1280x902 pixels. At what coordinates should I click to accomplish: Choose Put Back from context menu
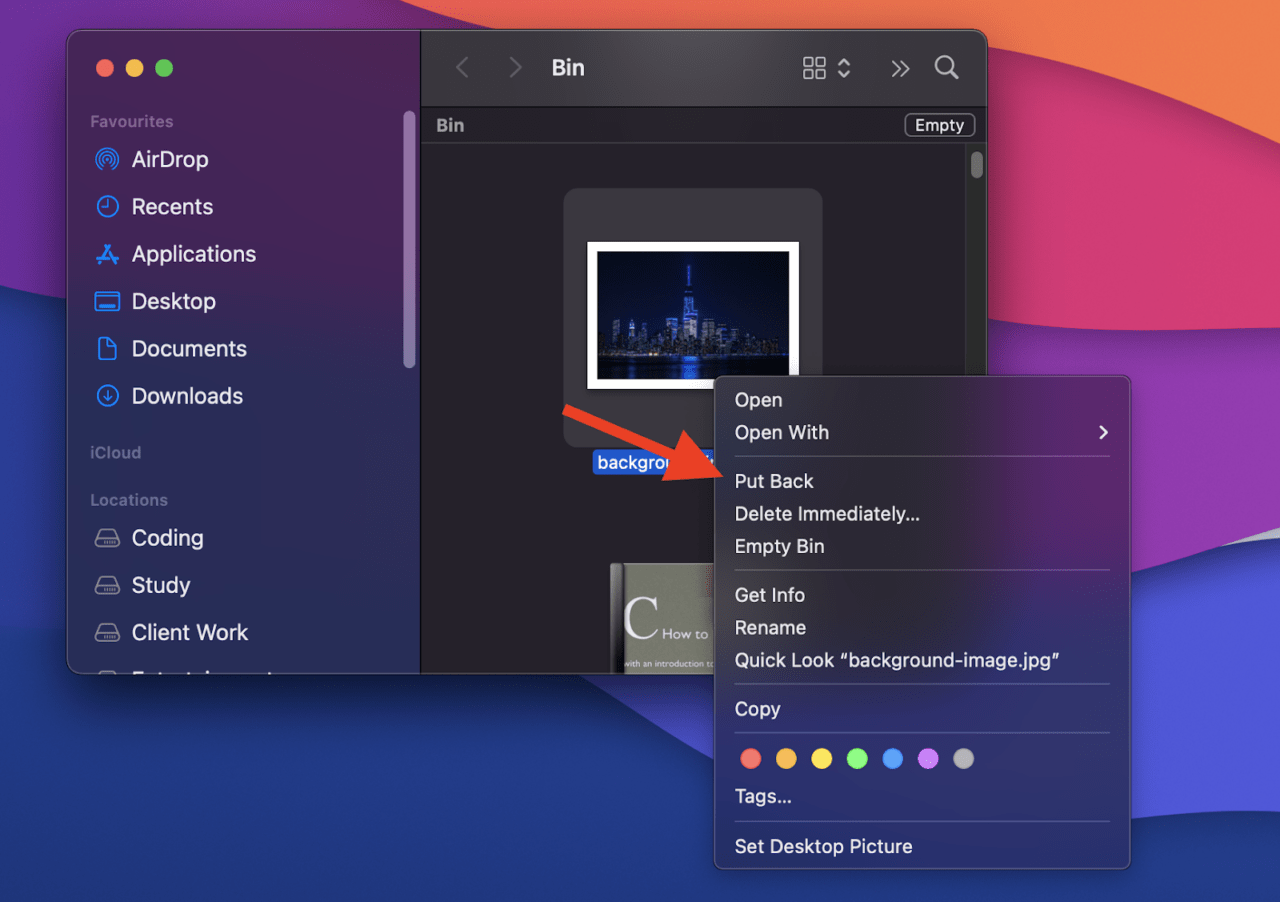tap(774, 481)
